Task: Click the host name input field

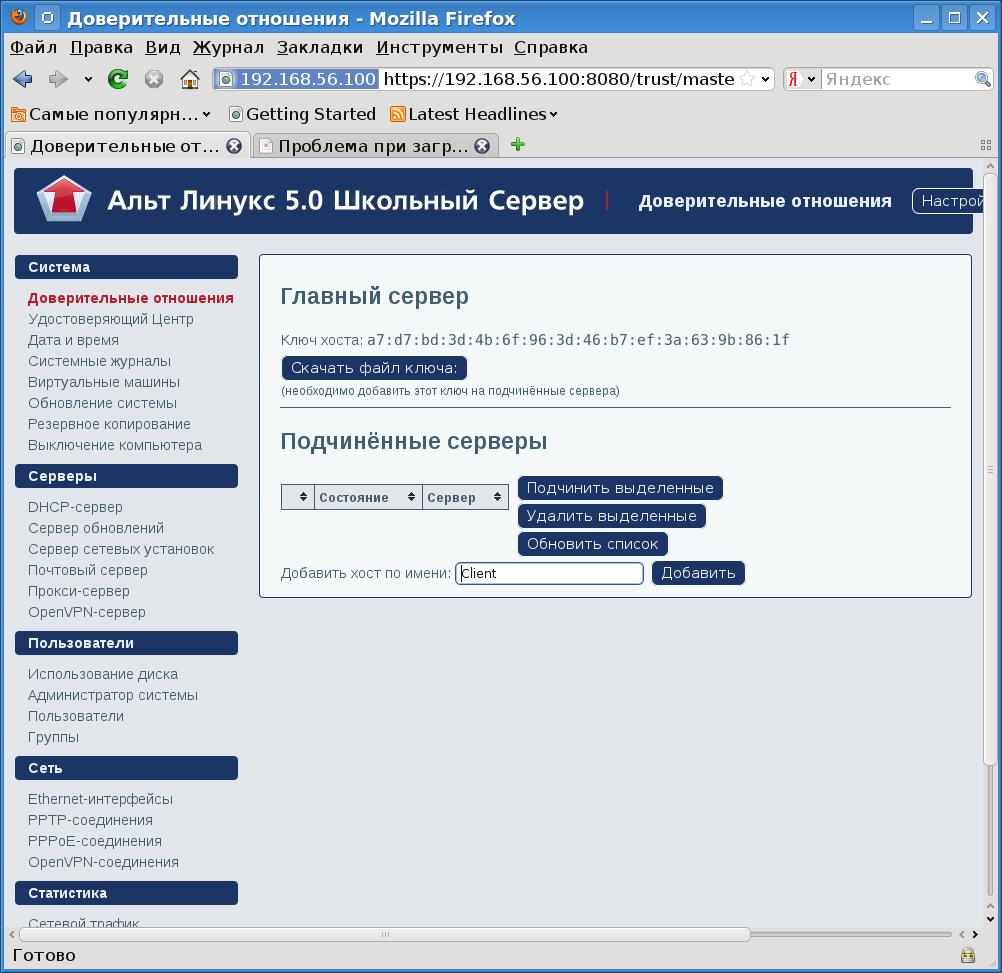Action: (x=549, y=573)
